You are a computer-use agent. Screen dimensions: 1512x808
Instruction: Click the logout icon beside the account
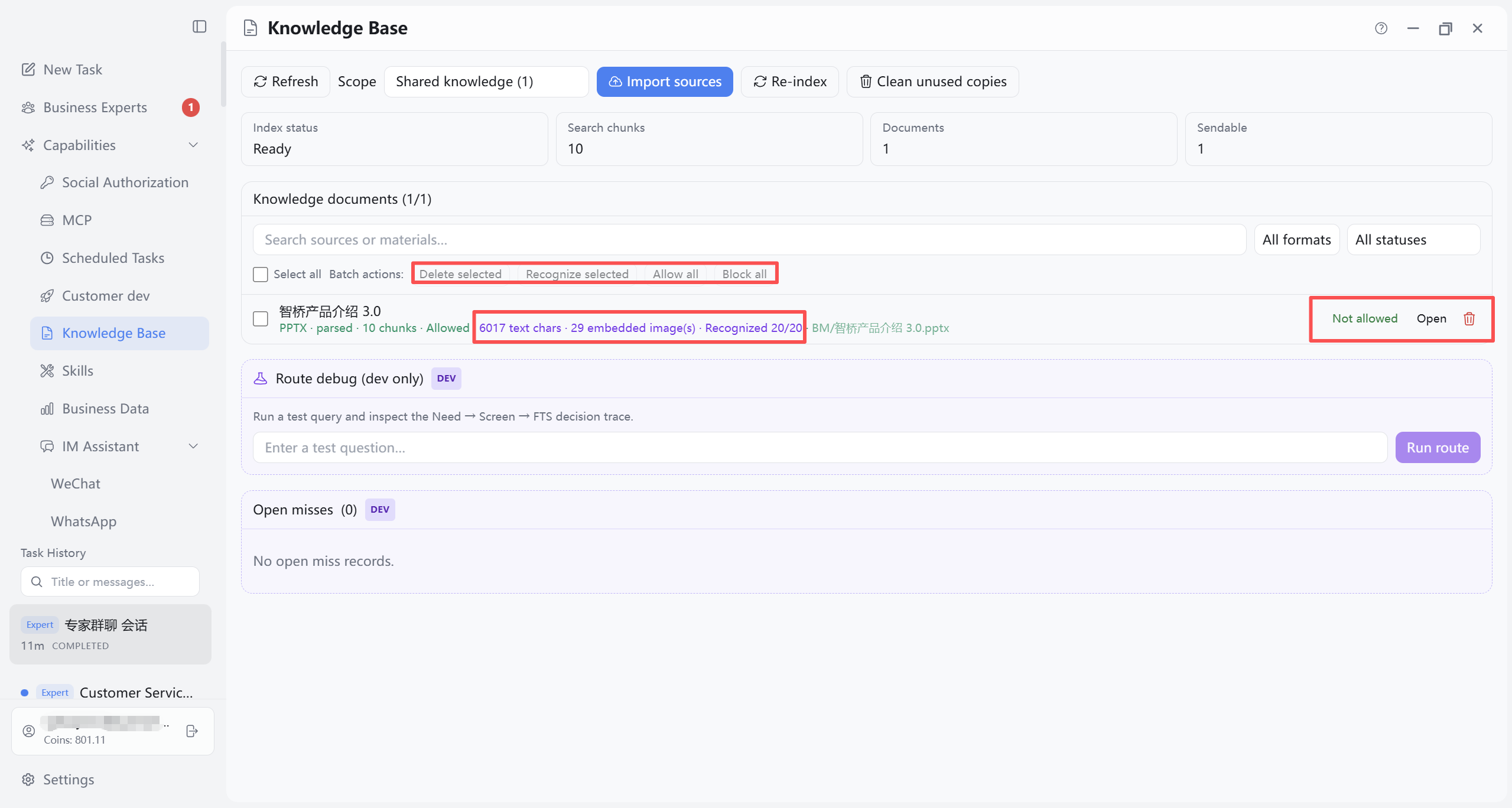(192, 731)
